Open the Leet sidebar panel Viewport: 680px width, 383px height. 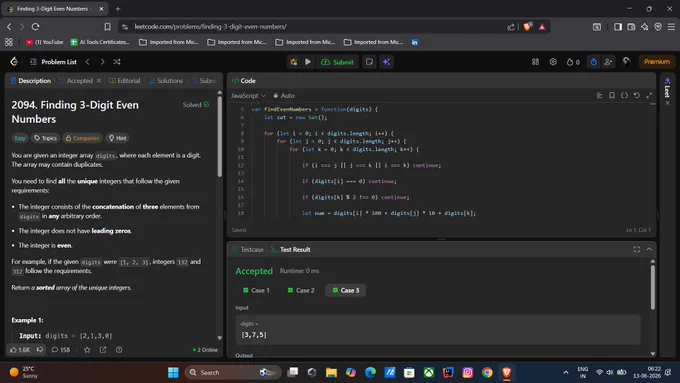pos(667,88)
